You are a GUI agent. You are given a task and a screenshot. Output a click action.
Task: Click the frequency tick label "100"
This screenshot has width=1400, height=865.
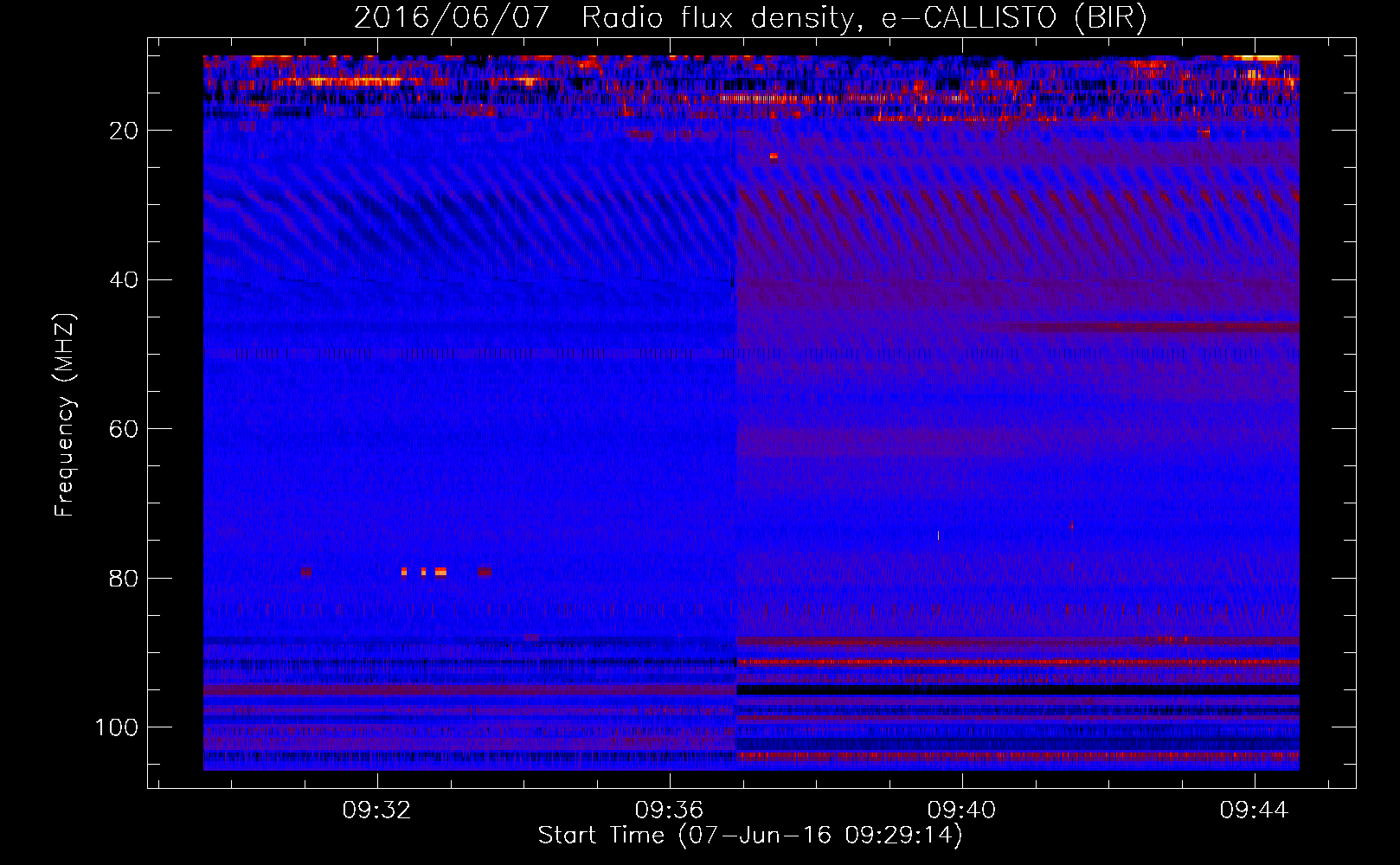point(117,727)
